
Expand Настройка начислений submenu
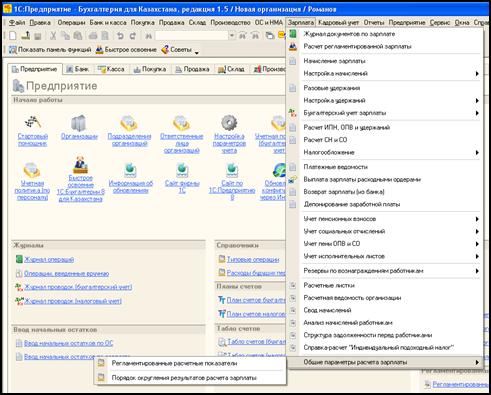pyautogui.click(x=477, y=73)
